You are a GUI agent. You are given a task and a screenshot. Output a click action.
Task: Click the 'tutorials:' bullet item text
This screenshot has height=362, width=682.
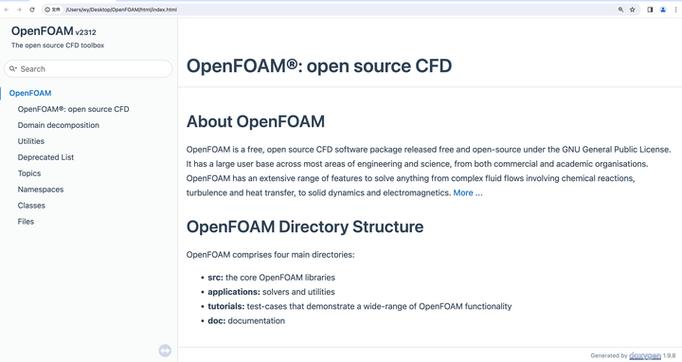click(x=360, y=306)
